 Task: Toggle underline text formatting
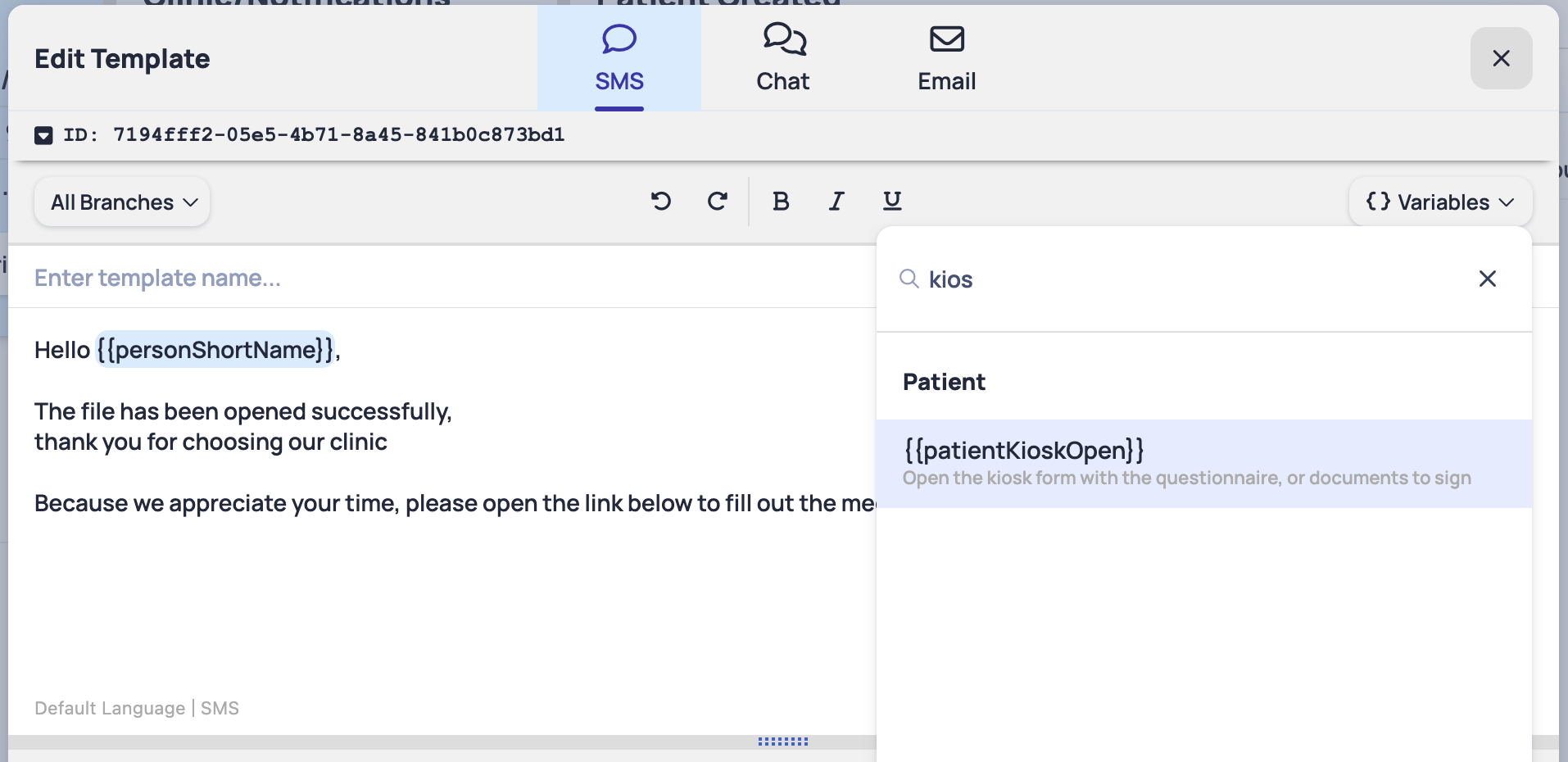click(x=892, y=201)
